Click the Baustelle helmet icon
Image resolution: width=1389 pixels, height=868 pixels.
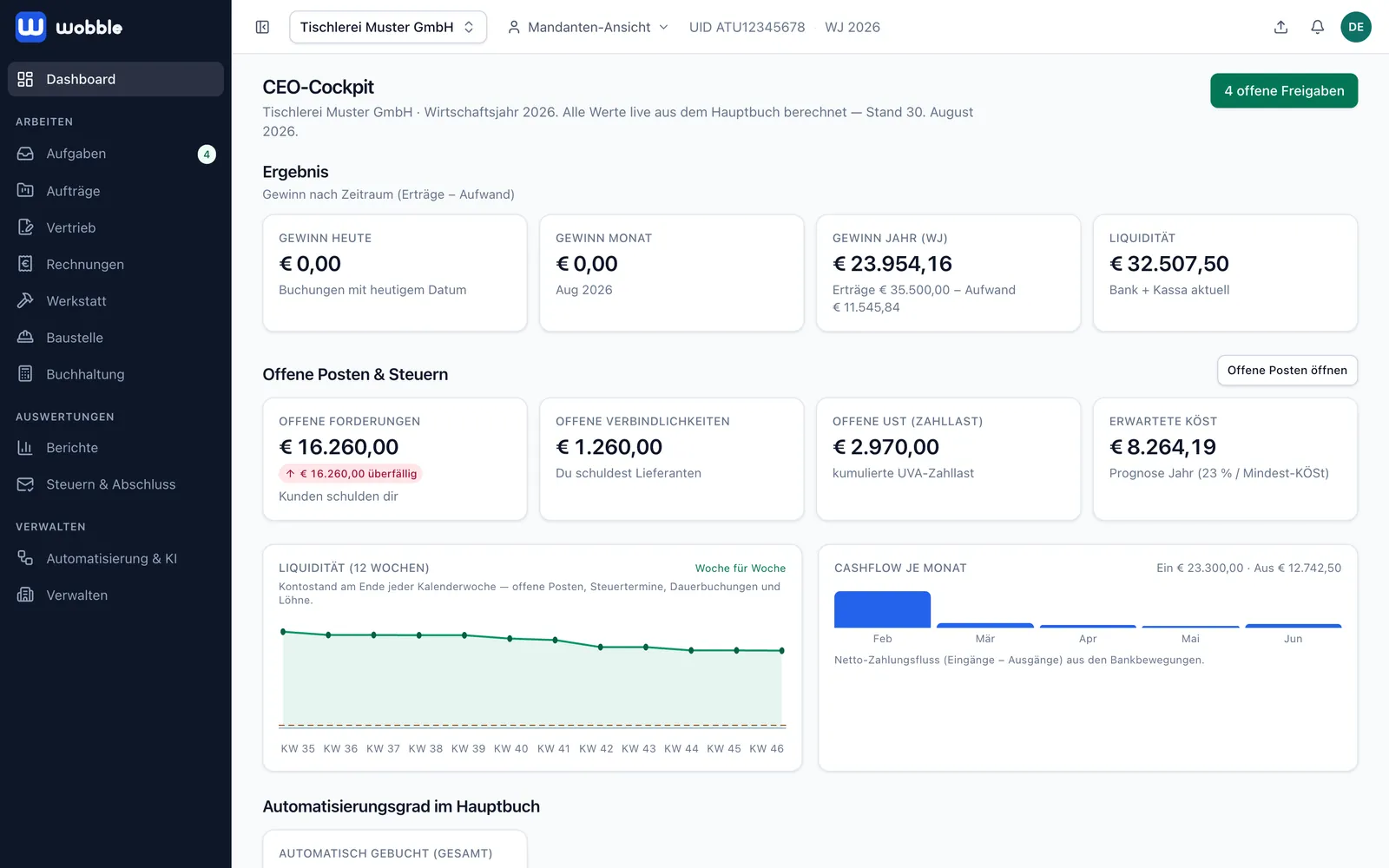click(25, 337)
